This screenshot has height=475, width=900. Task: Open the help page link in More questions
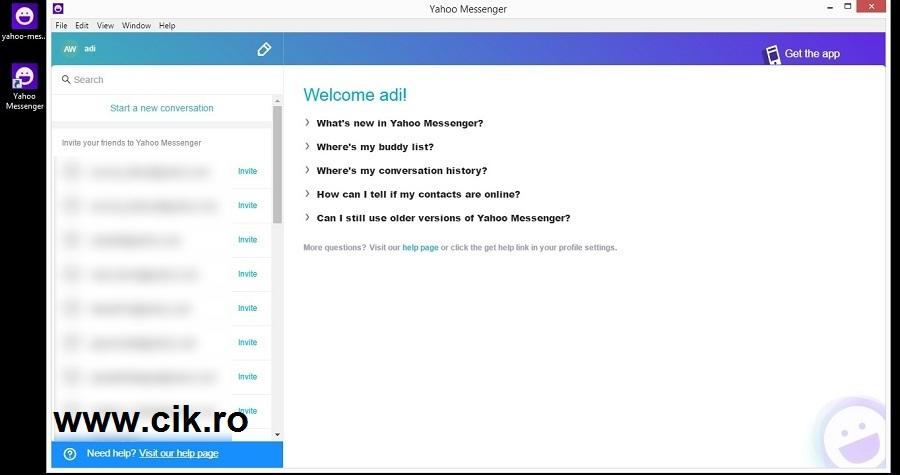tap(420, 248)
